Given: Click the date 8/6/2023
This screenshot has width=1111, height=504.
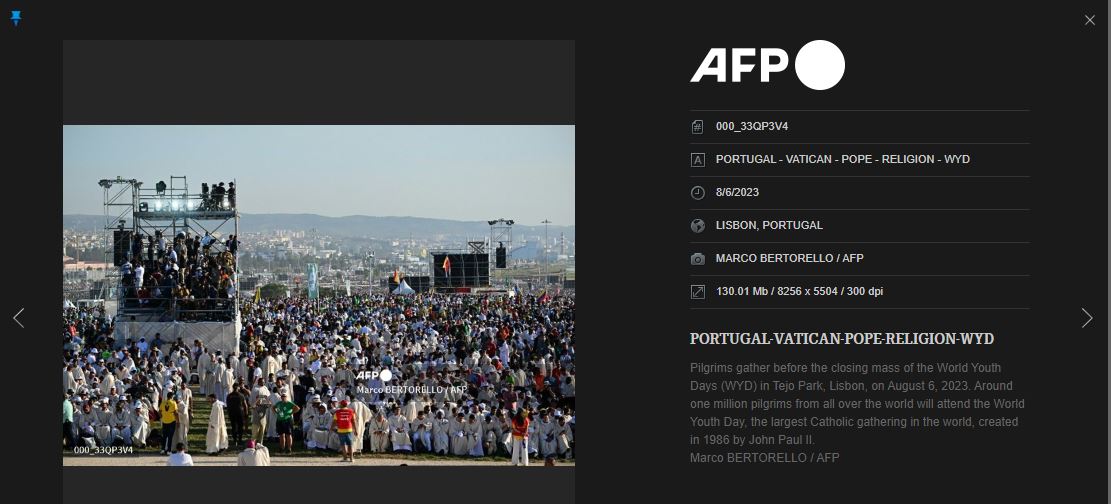Looking at the screenshot, I should click(x=737, y=193).
